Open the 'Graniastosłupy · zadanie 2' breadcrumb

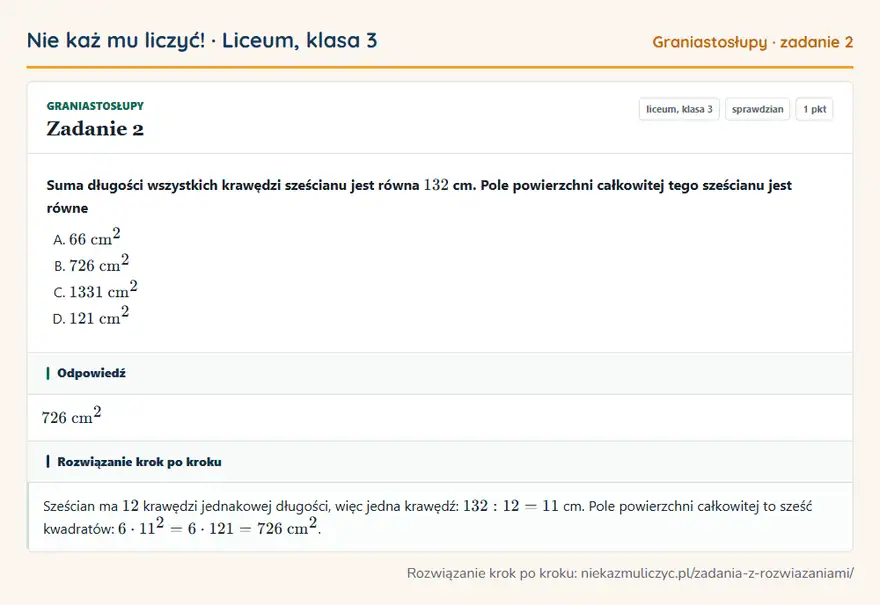point(753,42)
